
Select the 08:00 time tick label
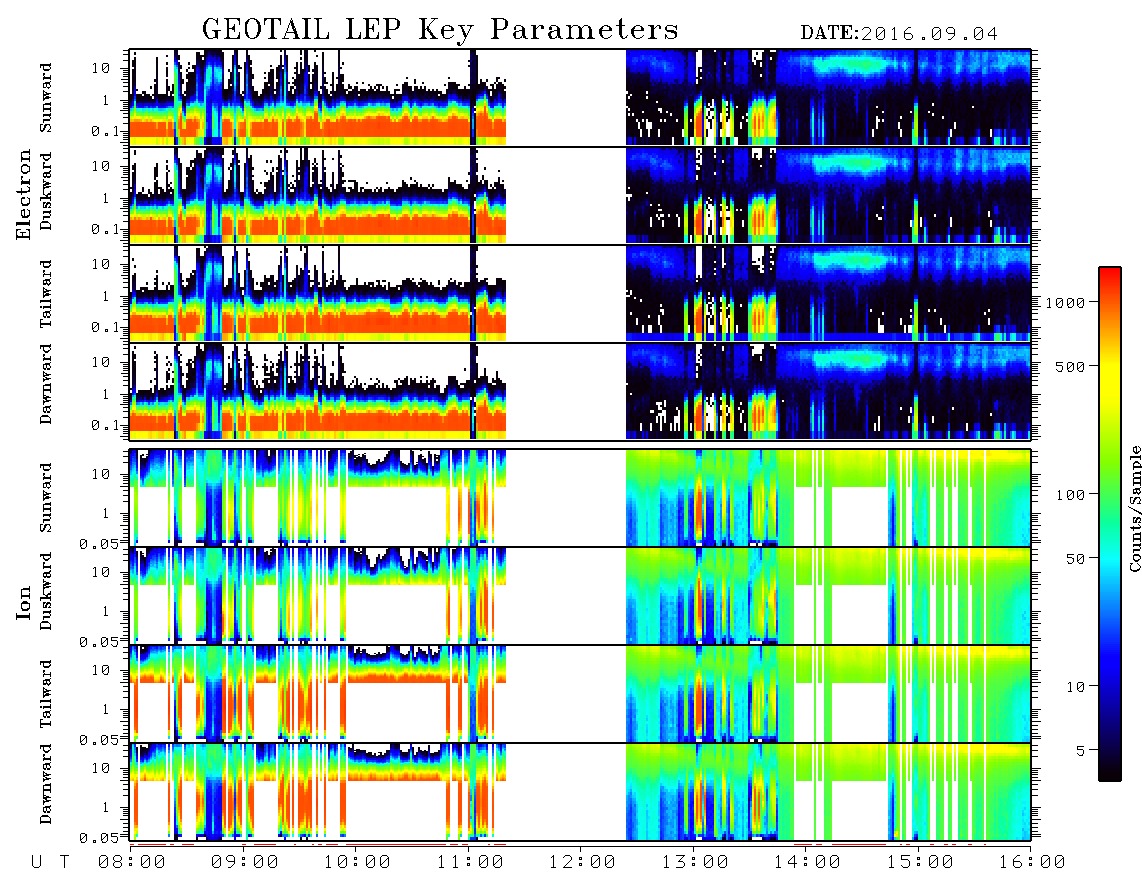point(132,862)
